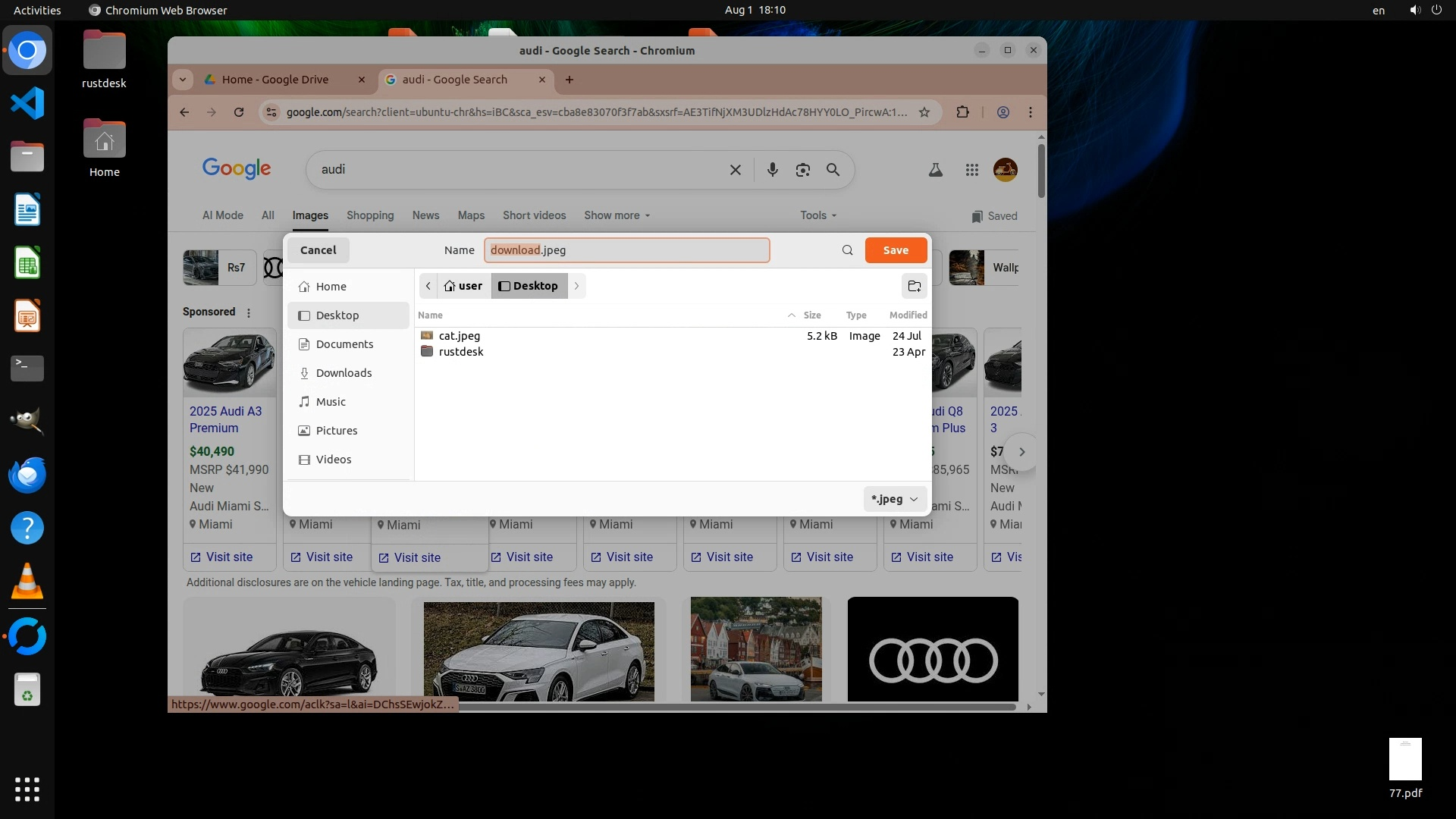This screenshot has height=819, width=1456.
Task: Switch to Home - Google Drive tab
Action: point(275,80)
